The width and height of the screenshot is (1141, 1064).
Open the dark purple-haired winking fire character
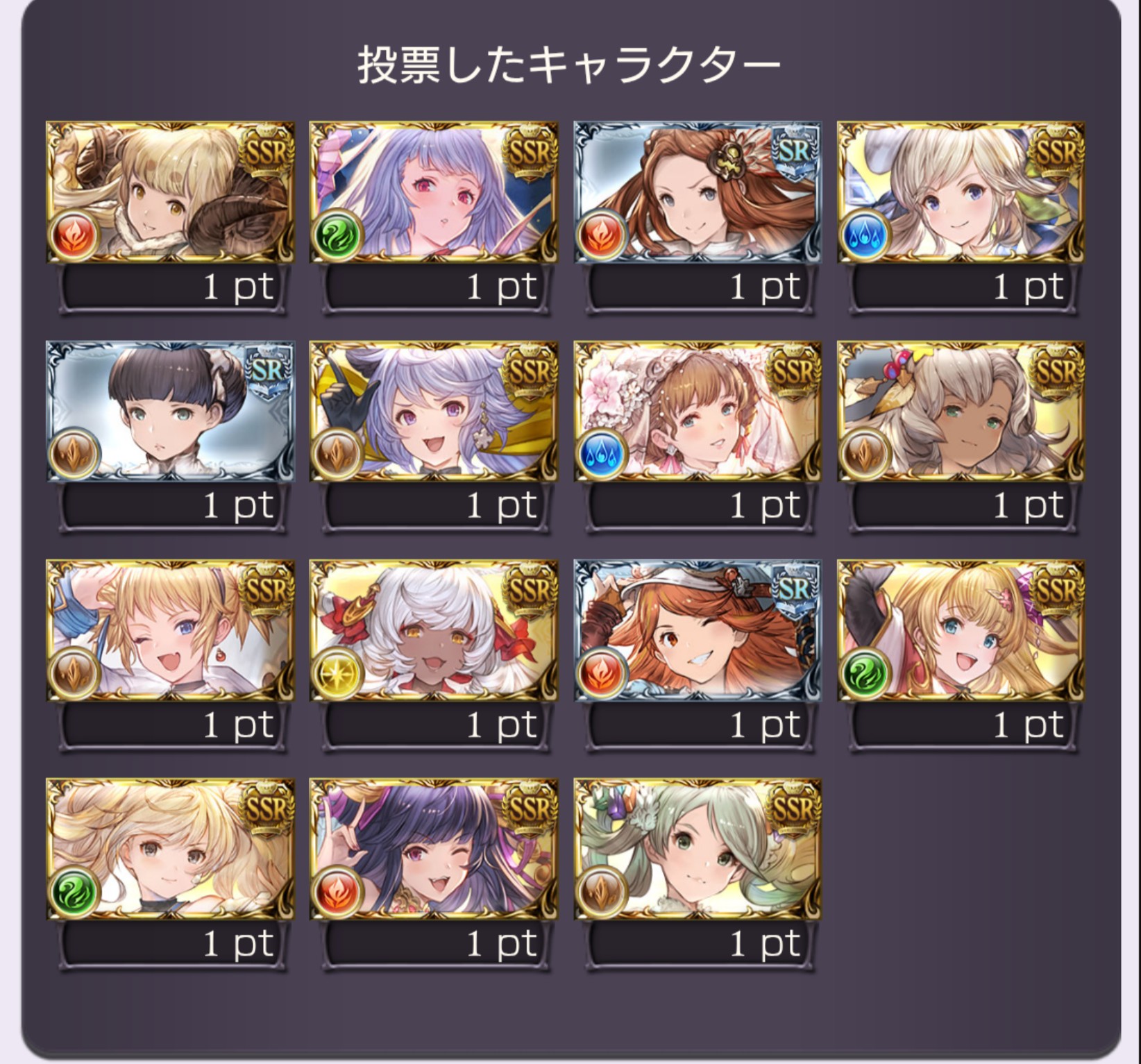[x=433, y=849]
